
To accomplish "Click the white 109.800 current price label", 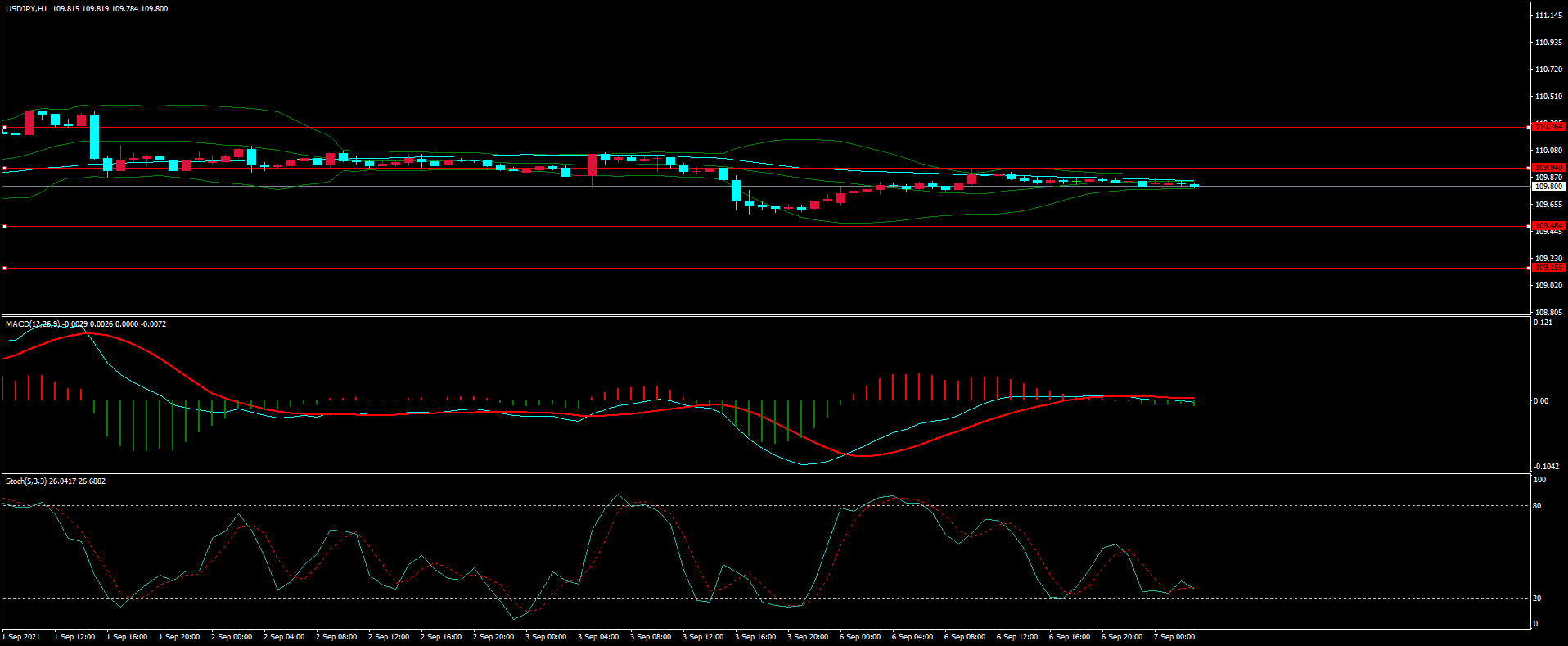I will 1548,187.
